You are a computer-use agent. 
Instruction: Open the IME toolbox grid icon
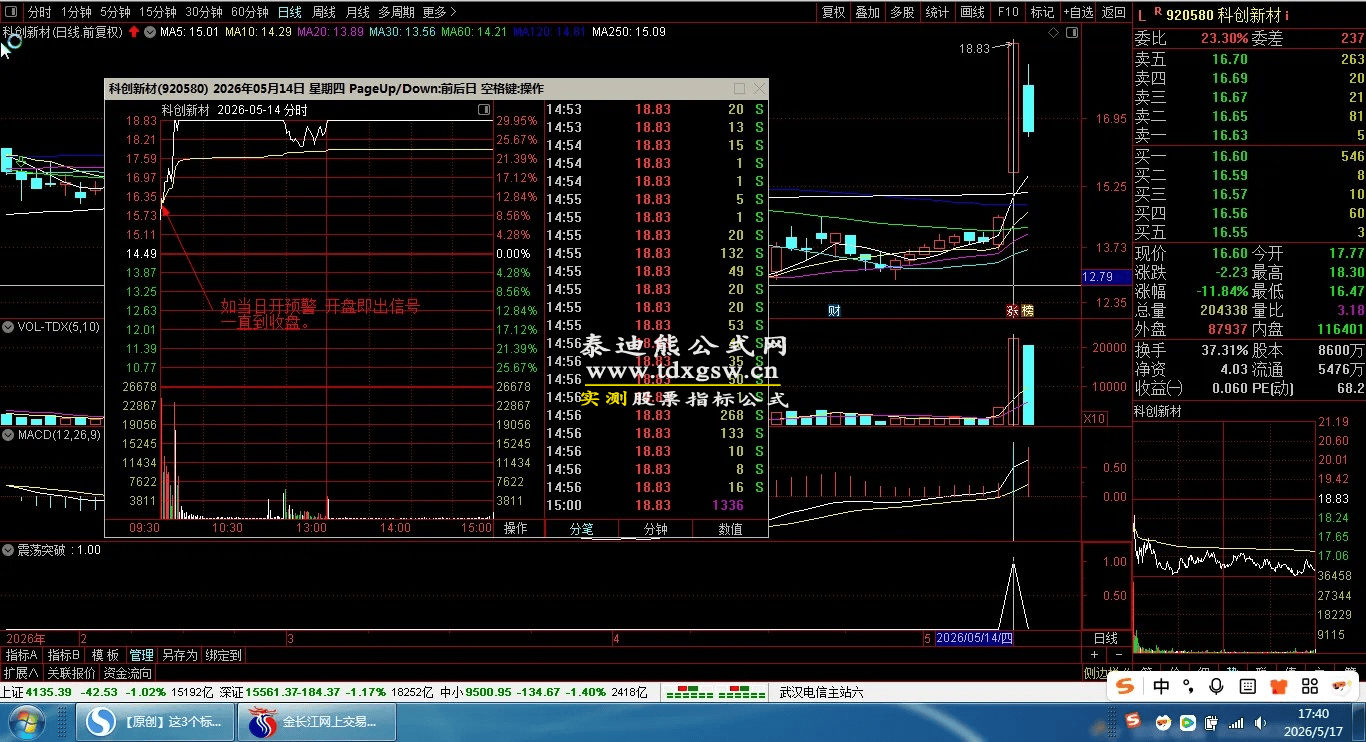click(x=1309, y=686)
